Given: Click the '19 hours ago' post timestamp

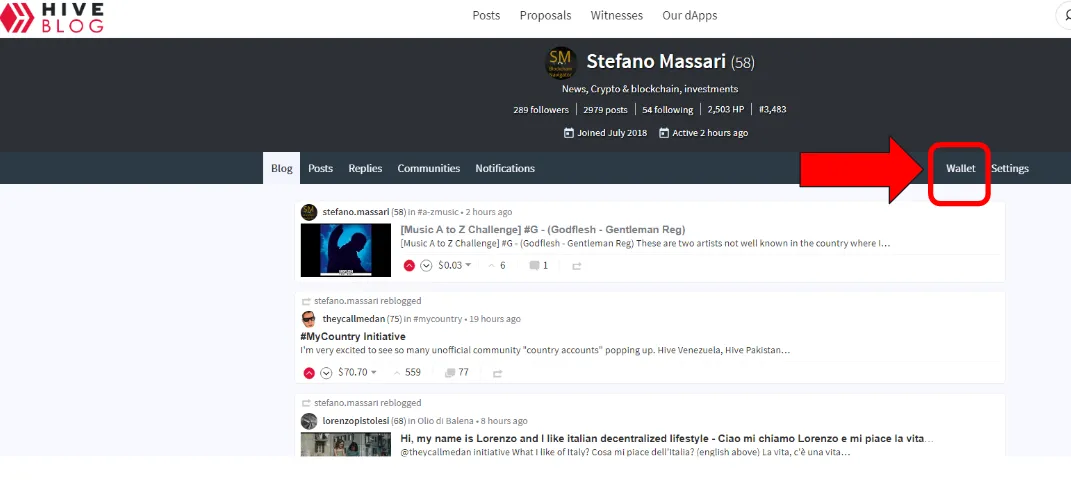Looking at the screenshot, I should 495,319.
